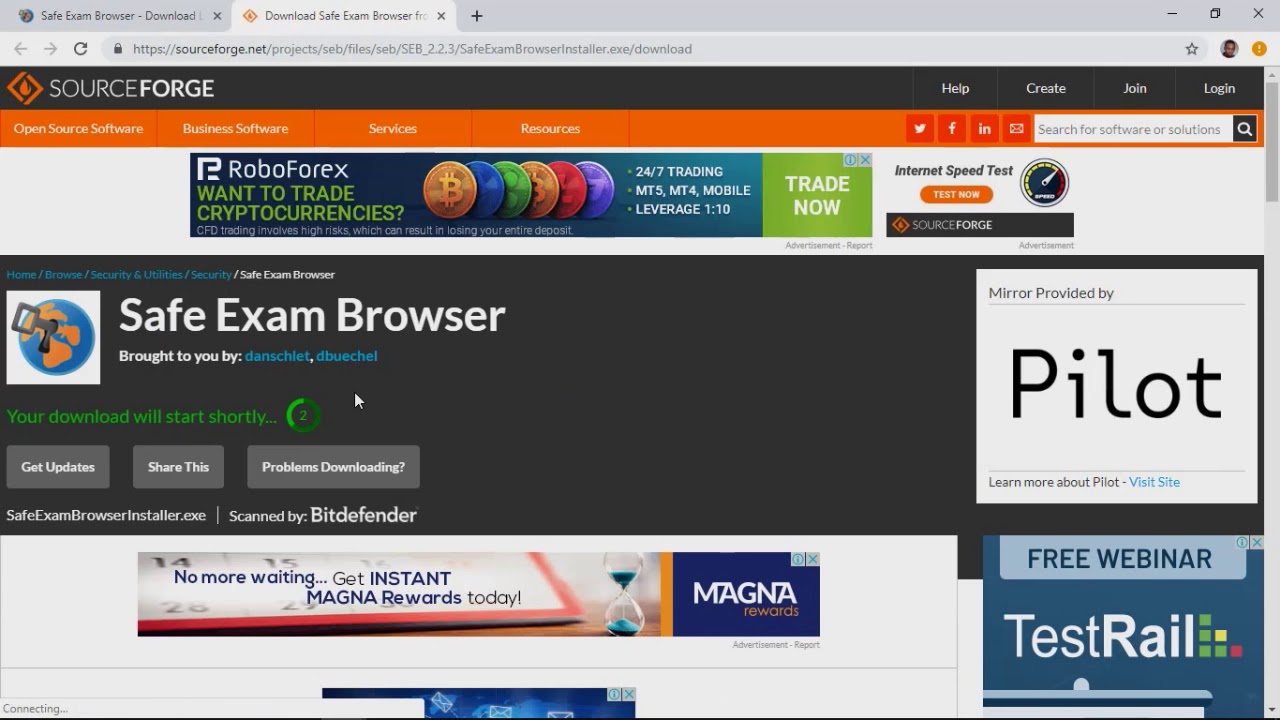Click the TEST NOW speed test button

(956, 194)
